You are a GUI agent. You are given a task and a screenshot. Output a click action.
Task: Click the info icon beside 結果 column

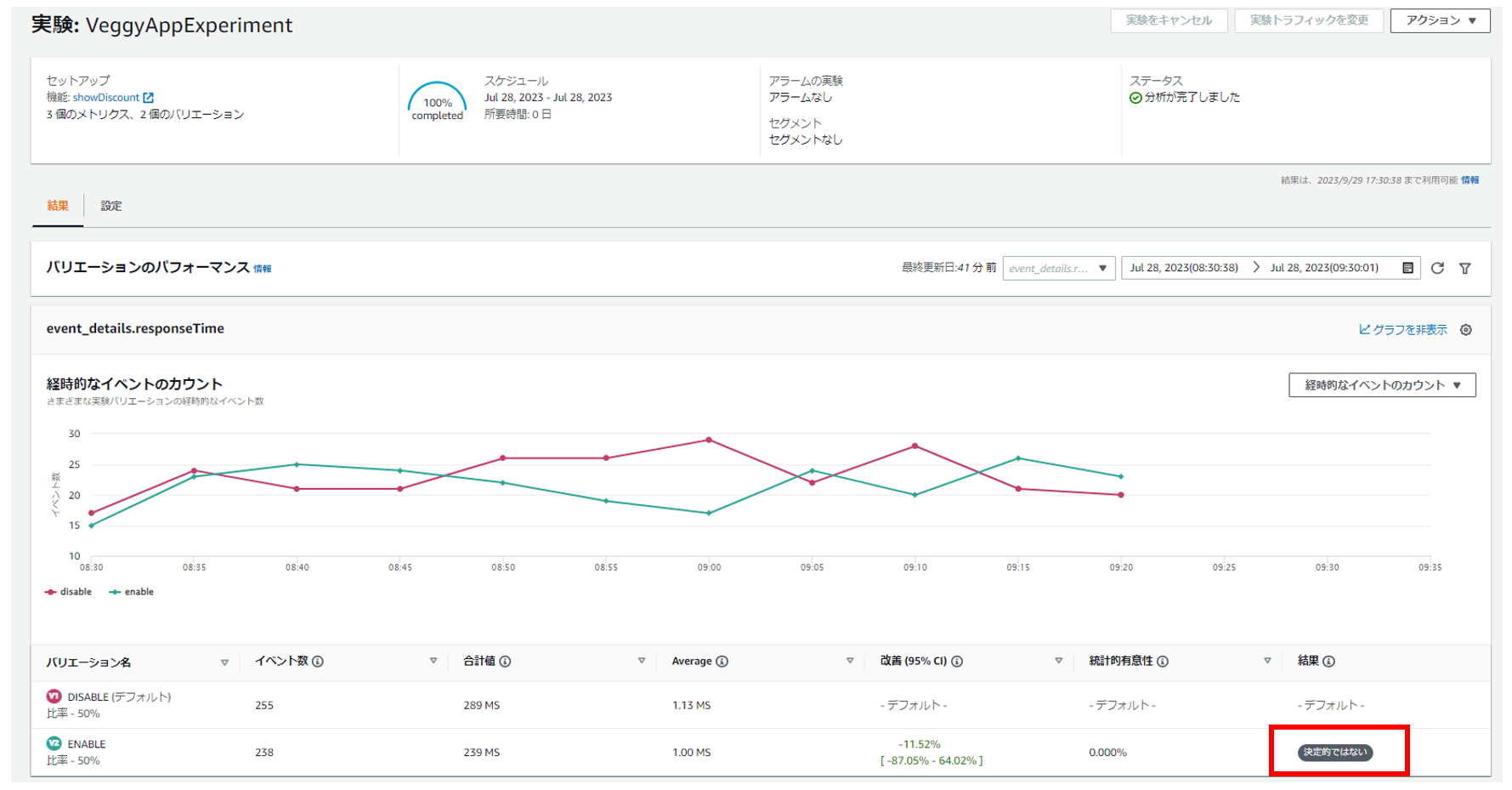tap(1328, 662)
